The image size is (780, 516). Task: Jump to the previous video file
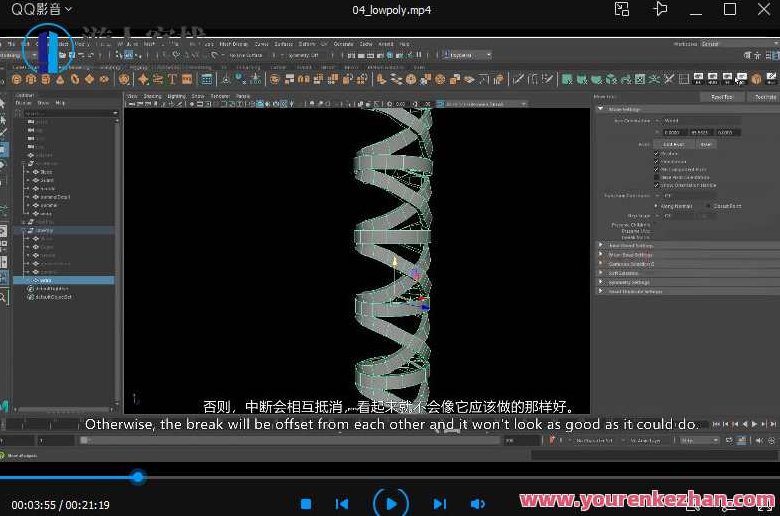click(x=342, y=504)
